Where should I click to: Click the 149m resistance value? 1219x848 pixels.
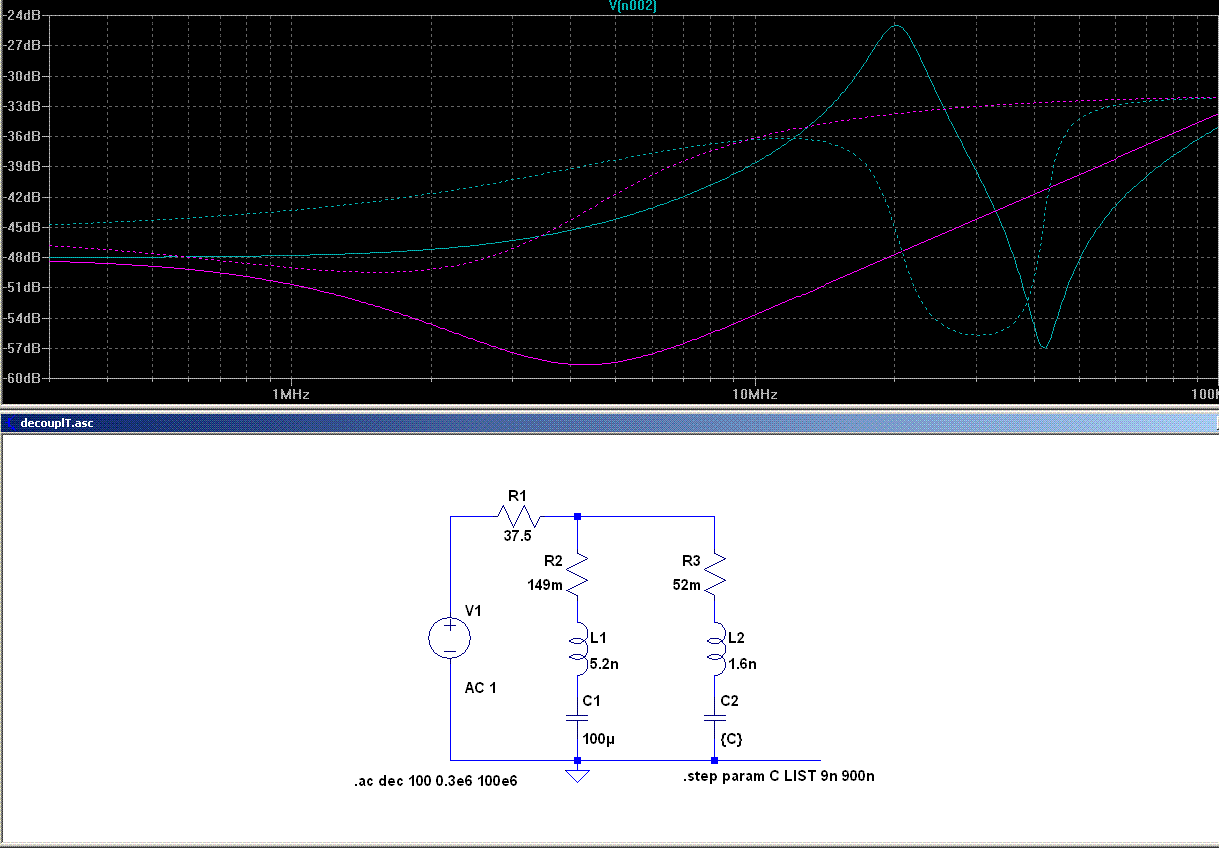546,586
